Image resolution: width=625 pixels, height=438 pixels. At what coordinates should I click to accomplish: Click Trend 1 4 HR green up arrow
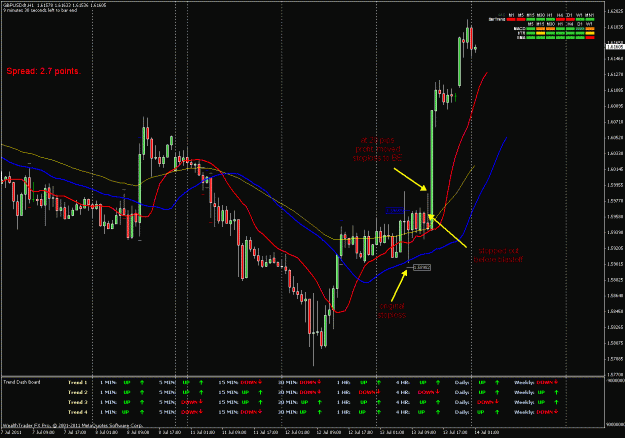click(438, 382)
